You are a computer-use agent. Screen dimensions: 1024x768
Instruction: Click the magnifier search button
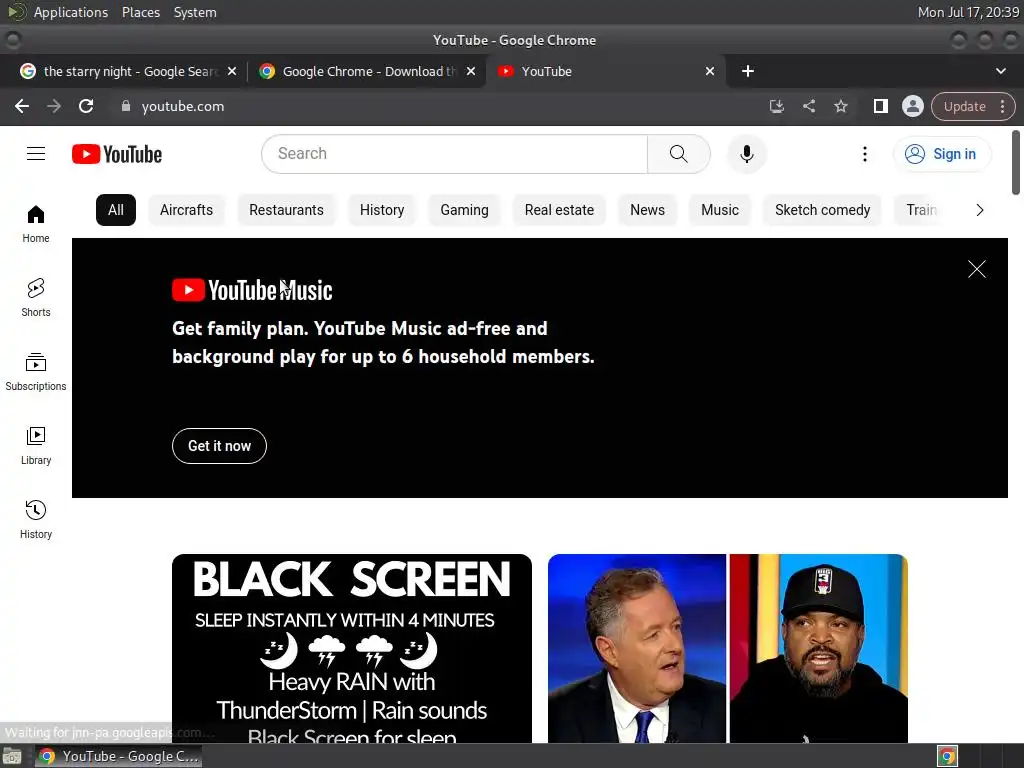click(679, 154)
